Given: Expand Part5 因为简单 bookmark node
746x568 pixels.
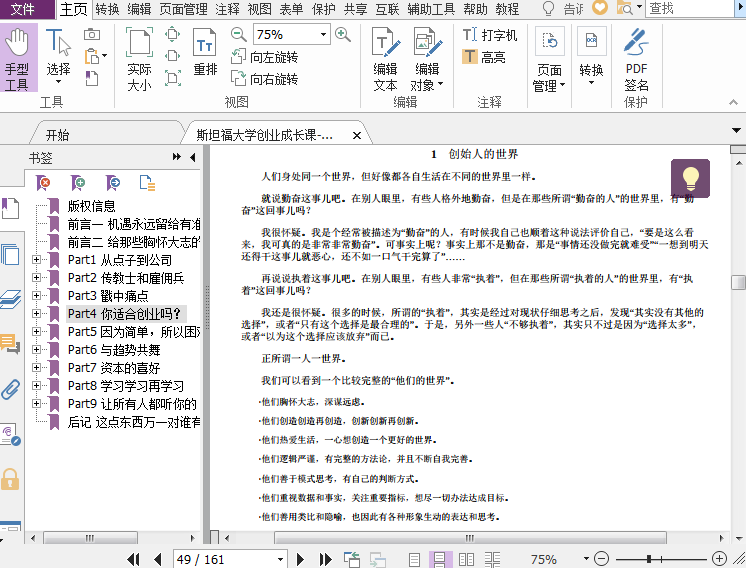Looking at the screenshot, I should click(36, 332).
